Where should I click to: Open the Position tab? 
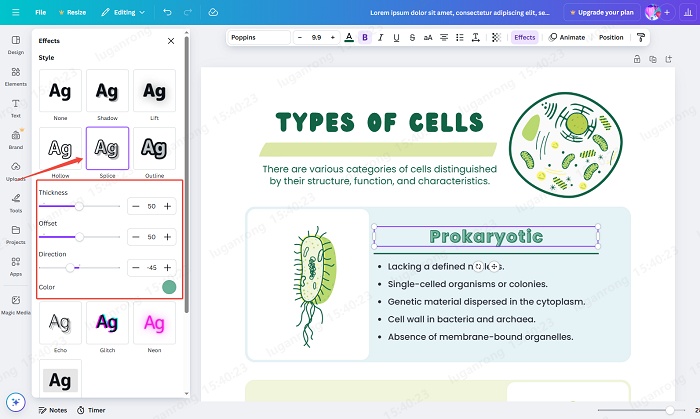pyautogui.click(x=611, y=37)
